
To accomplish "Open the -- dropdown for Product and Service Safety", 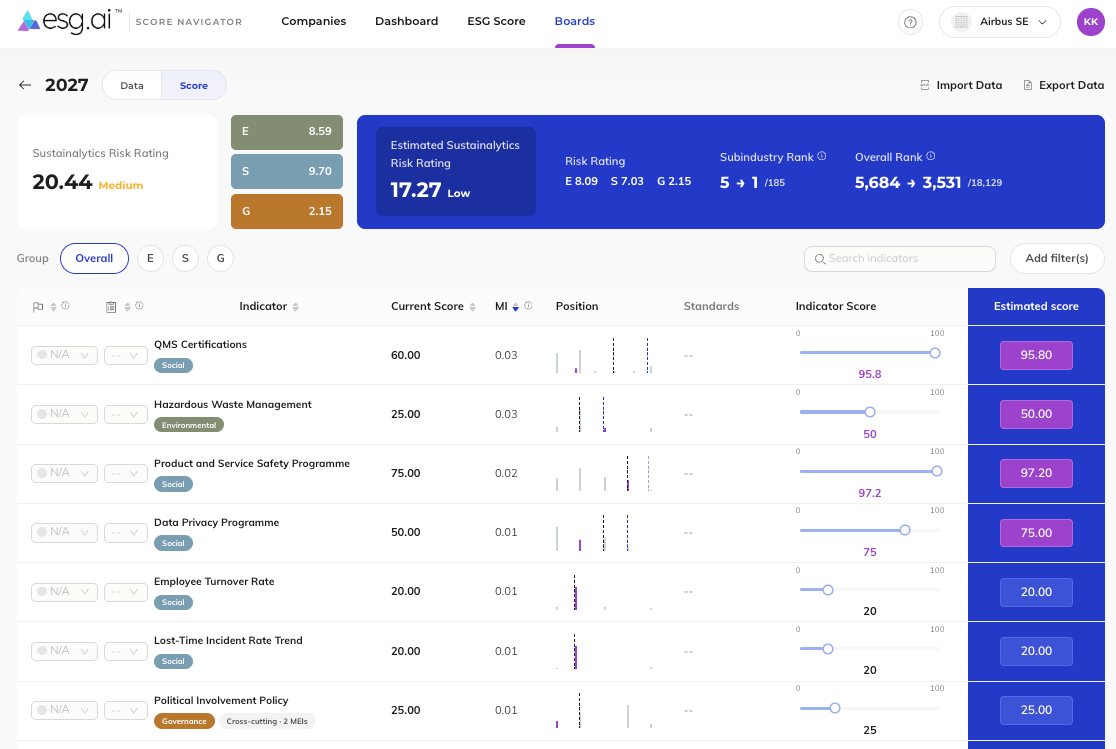I will click(x=126, y=473).
